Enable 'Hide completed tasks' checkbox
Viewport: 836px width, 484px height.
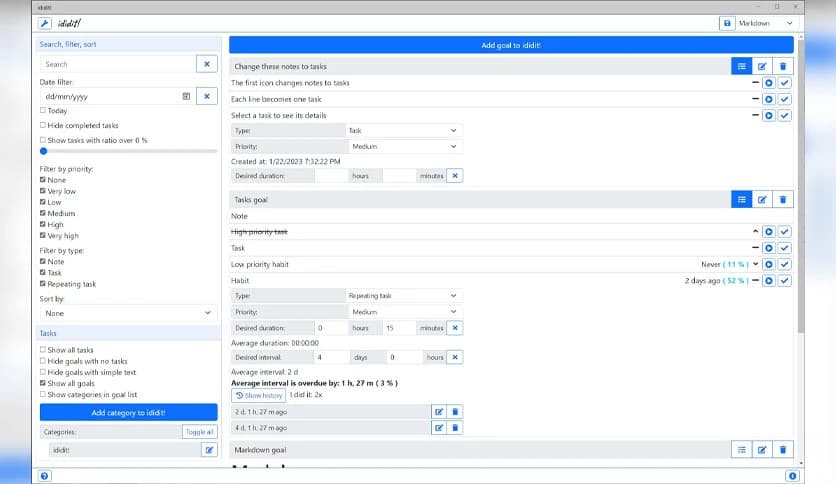point(43,125)
